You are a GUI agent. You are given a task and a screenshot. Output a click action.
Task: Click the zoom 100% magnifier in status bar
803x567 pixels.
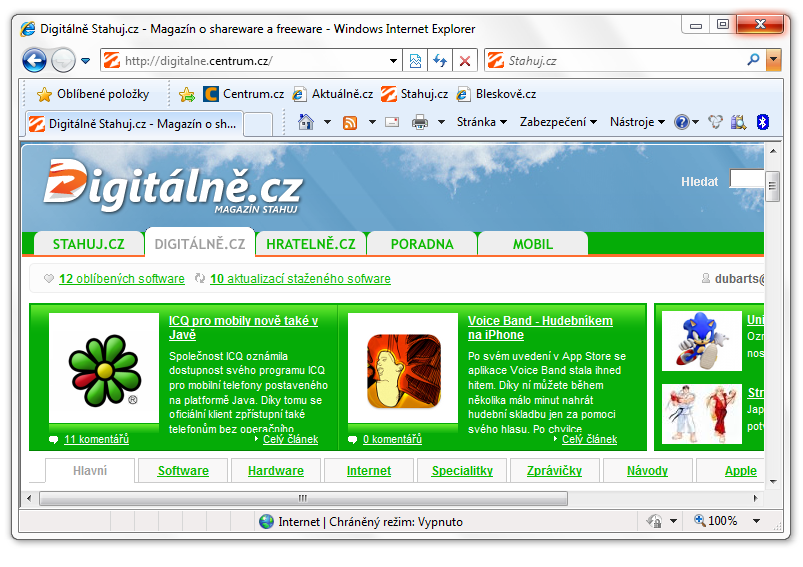(x=700, y=520)
